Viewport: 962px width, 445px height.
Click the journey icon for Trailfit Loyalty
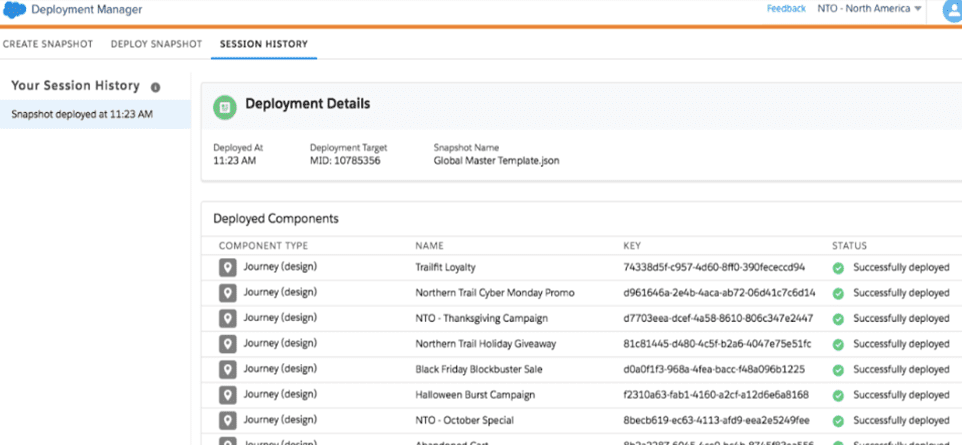point(228,268)
